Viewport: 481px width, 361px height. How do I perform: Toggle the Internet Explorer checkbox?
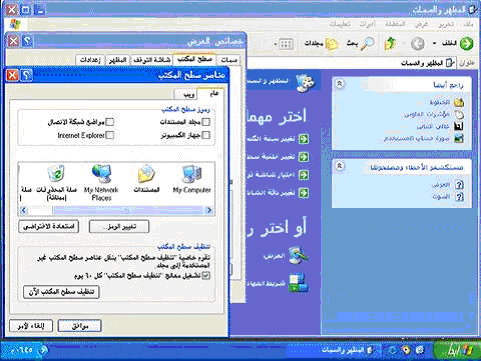tap(110, 135)
